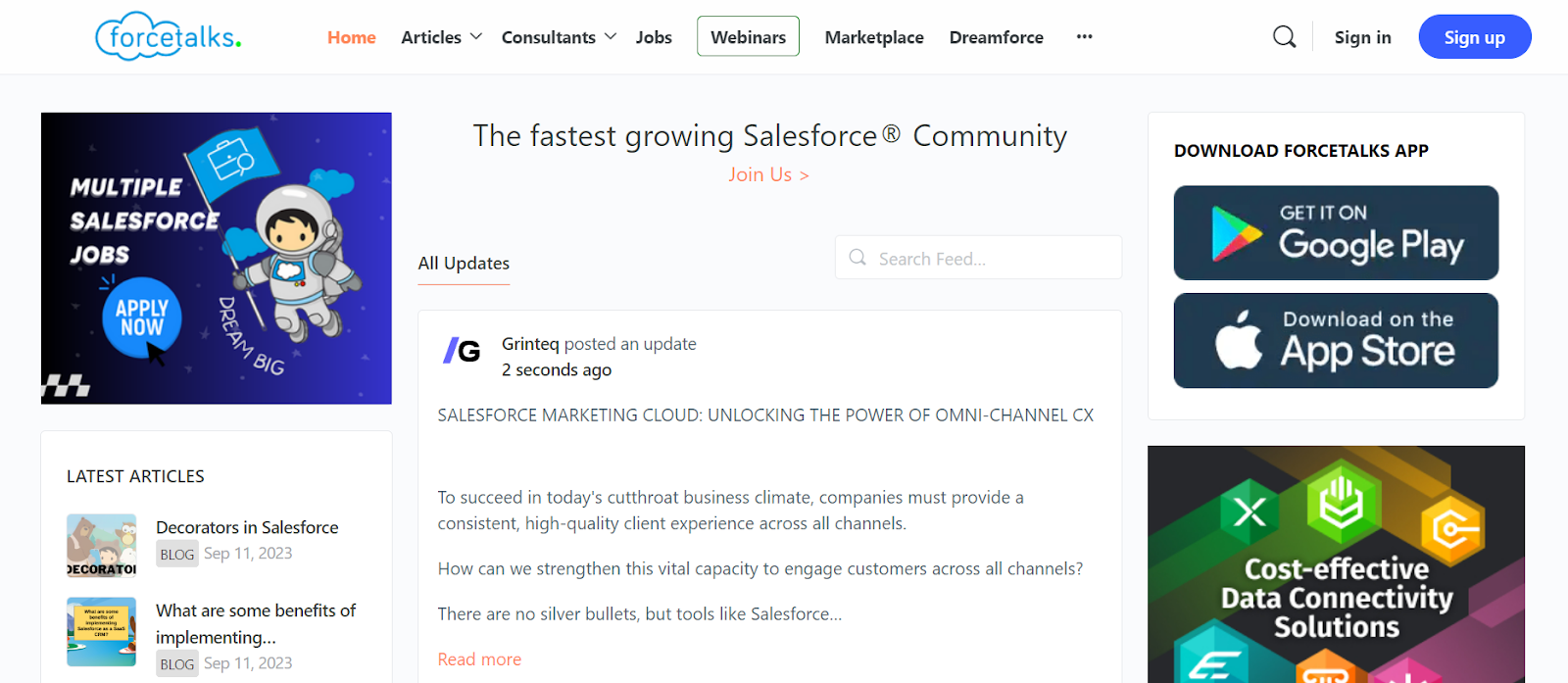This screenshot has height=683, width=1568.
Task: Click the DOWNLOAD FORCETALKS APP heading
Action: coord(1301,151)
